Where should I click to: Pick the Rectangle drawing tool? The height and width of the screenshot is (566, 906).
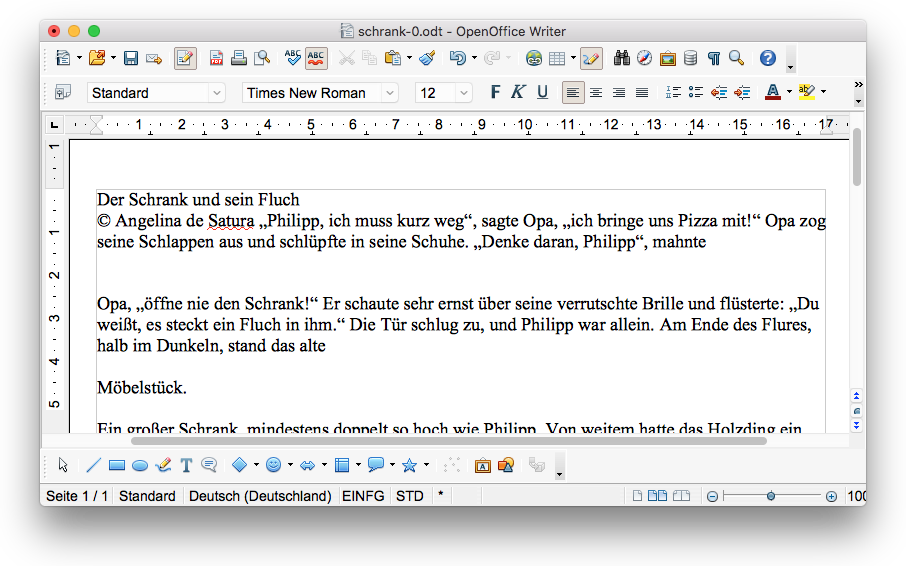(x=117, y=466)
